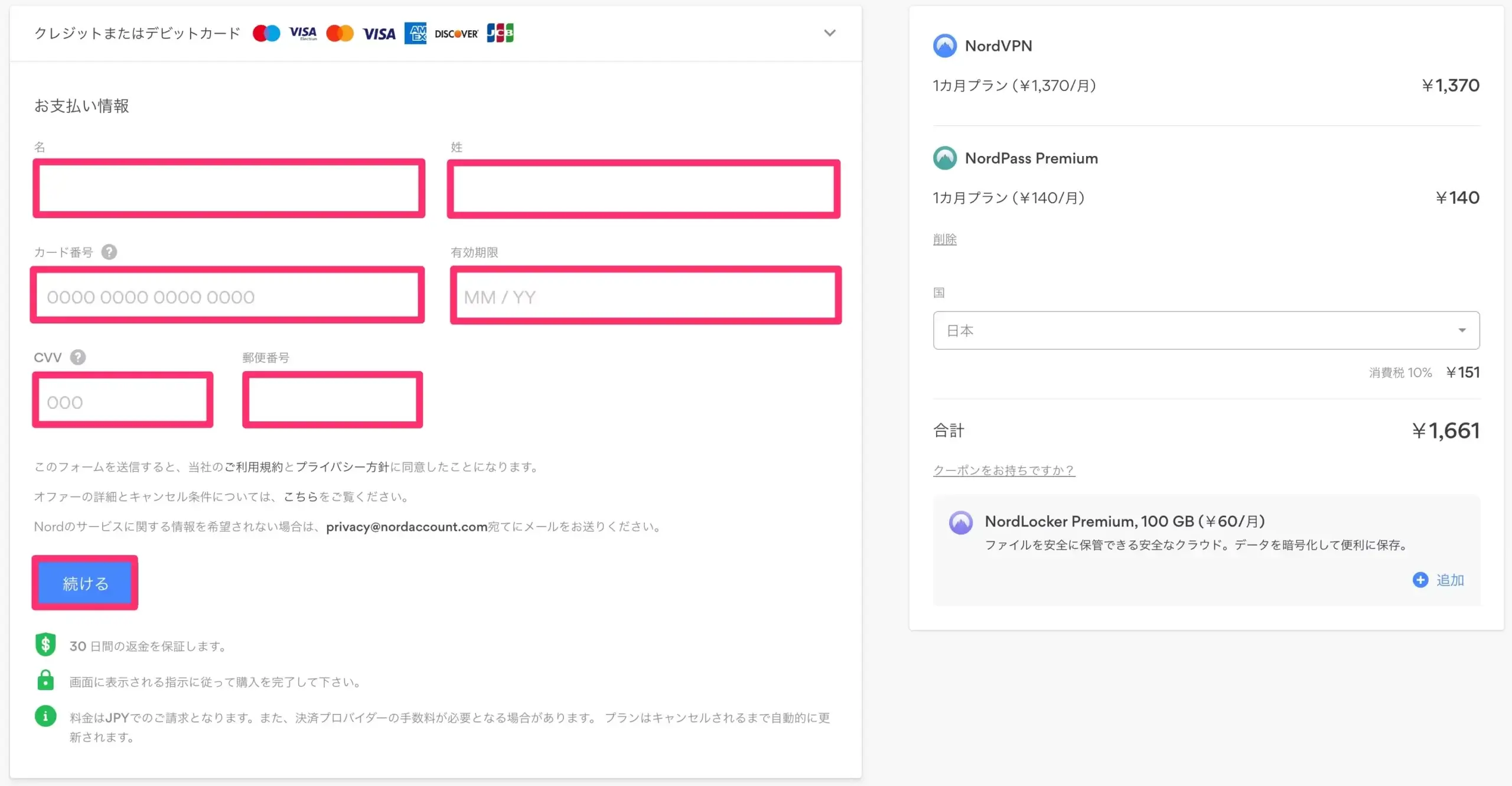Add NordLocker with the 追加 button
Viewport: 1512px width, 786px height.
pyautogui.click(x=1439, y=580)
